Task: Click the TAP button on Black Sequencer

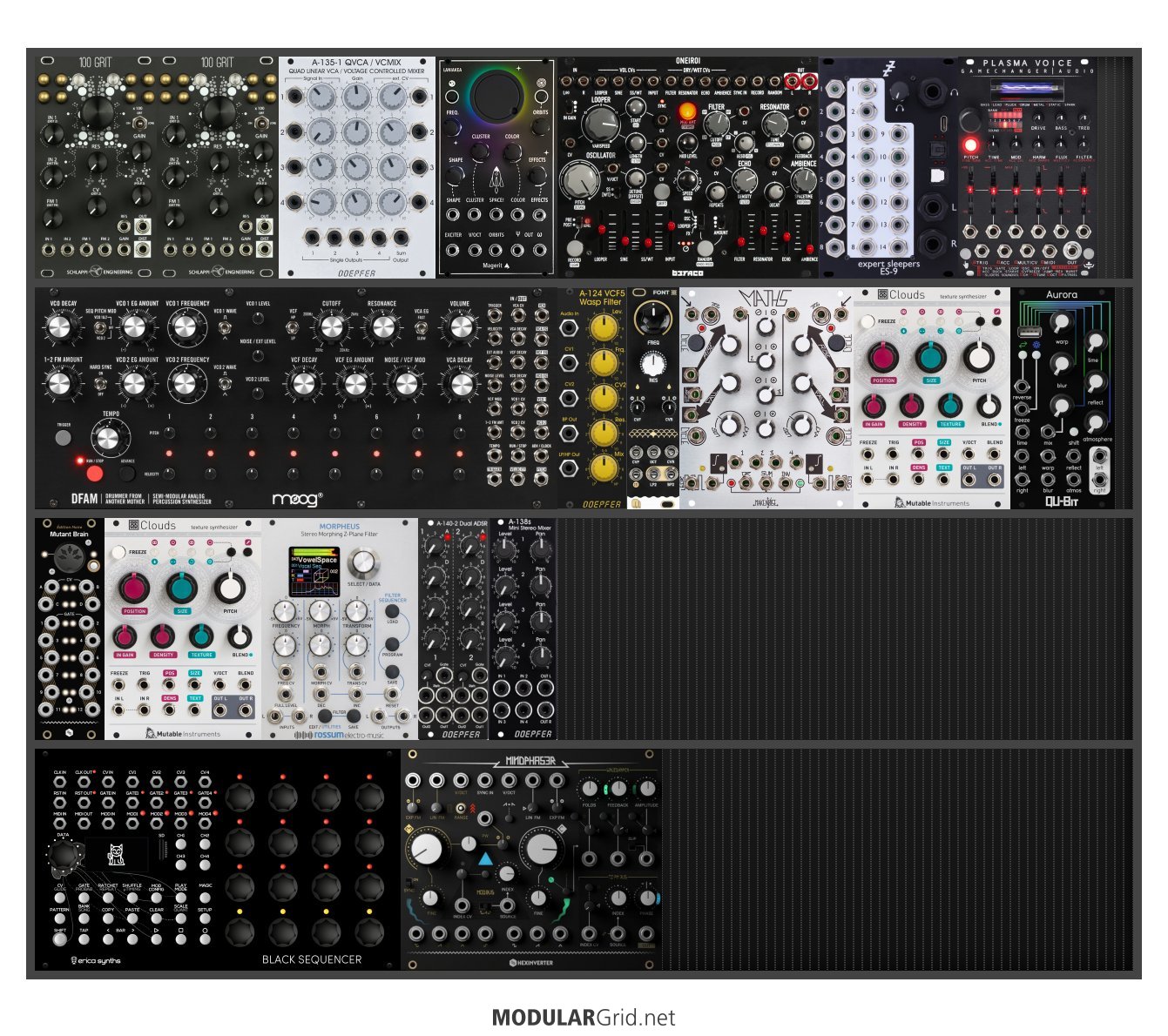Action: click(x=84, y=939)
